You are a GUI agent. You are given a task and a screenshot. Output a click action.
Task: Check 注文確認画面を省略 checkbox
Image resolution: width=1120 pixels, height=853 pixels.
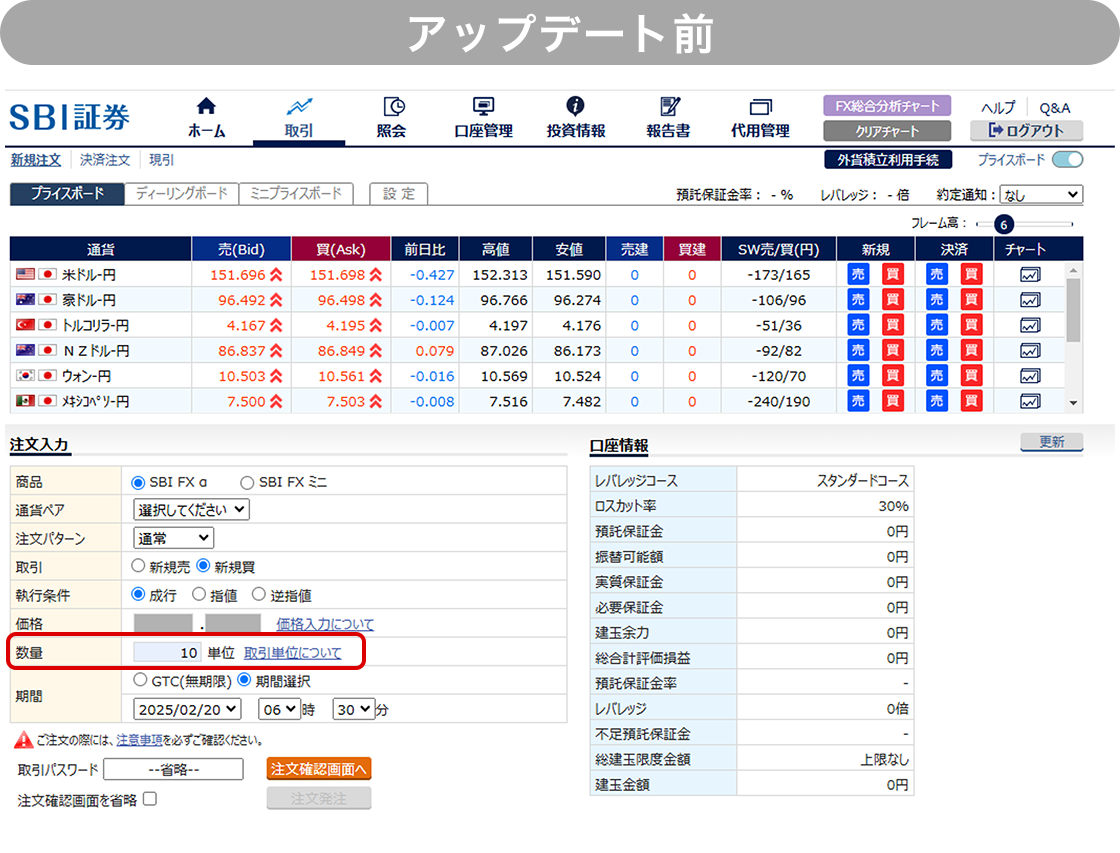click(x=150, y=799)
